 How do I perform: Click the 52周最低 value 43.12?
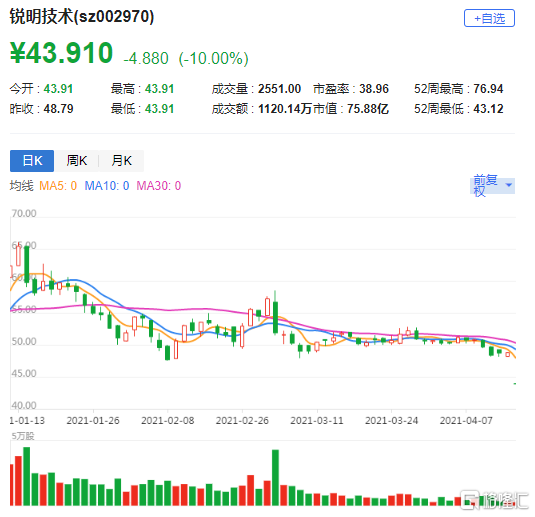pos(488,109)
